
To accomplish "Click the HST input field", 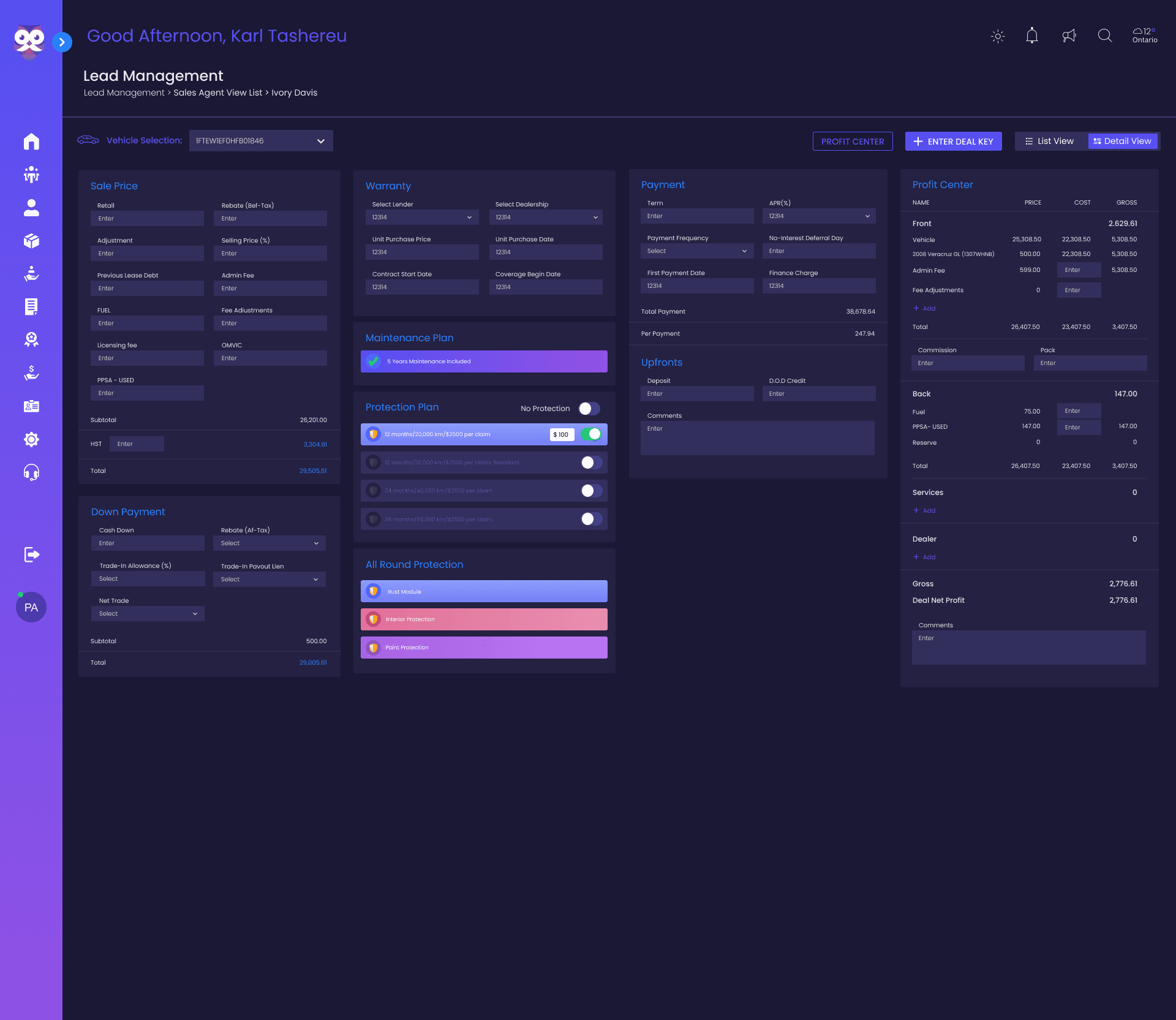I will [137, 444].
